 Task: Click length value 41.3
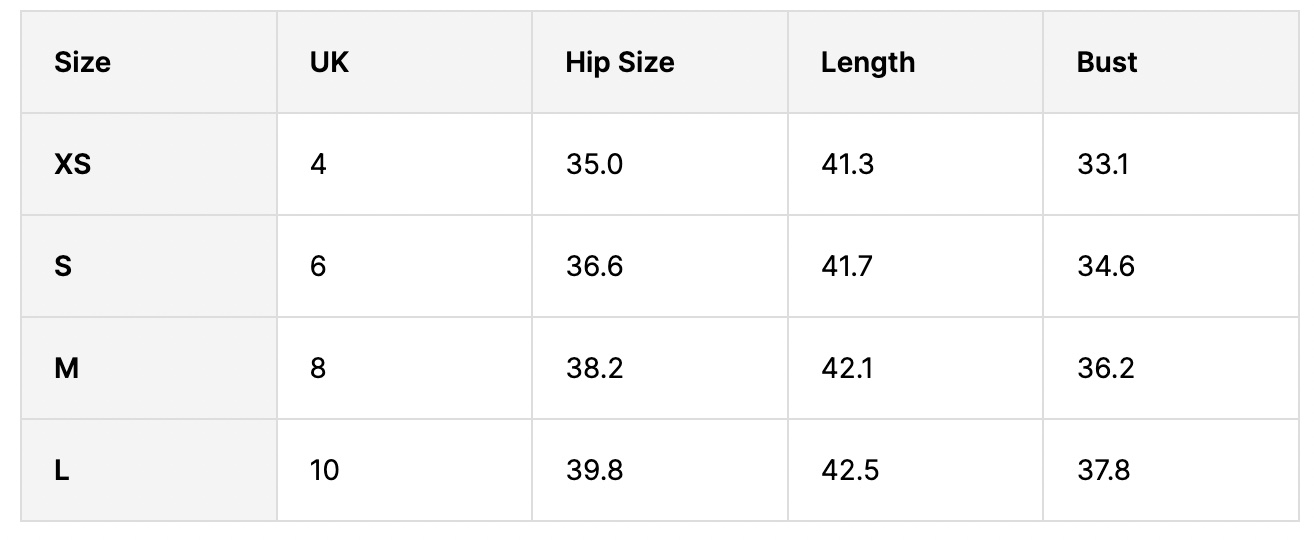point(847,164)
